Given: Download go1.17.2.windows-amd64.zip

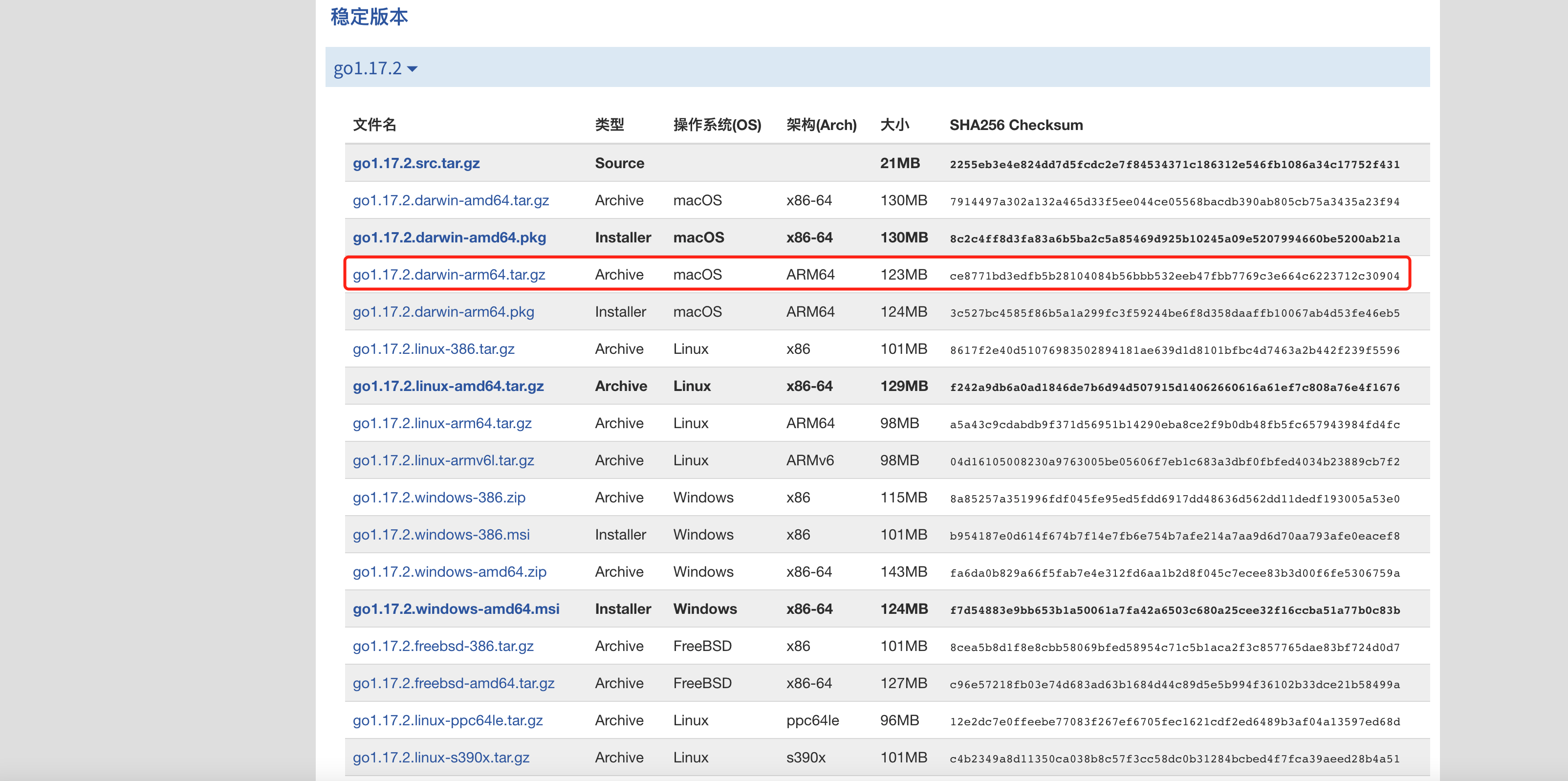Looking at the screenshot, I should pos(449,572).
